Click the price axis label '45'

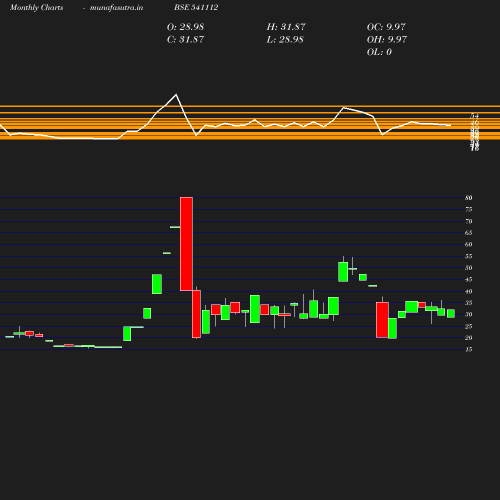[469, 279]
